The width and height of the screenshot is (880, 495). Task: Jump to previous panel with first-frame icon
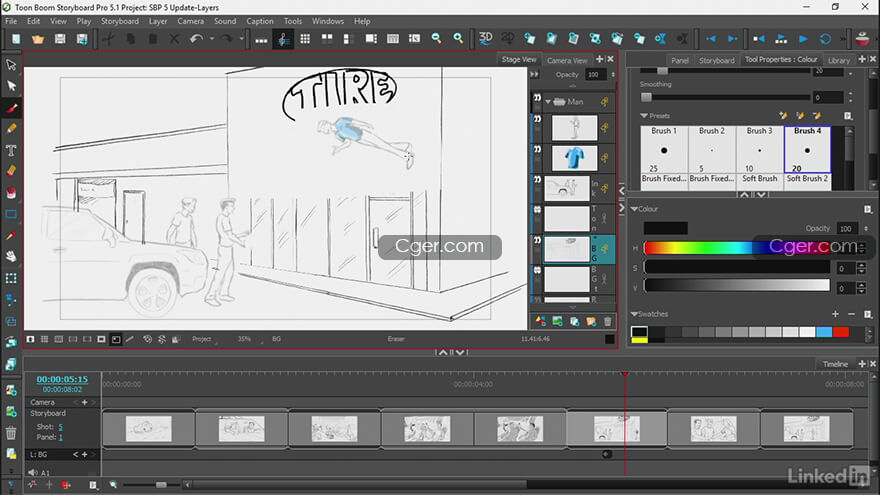[x=759, y=39]
